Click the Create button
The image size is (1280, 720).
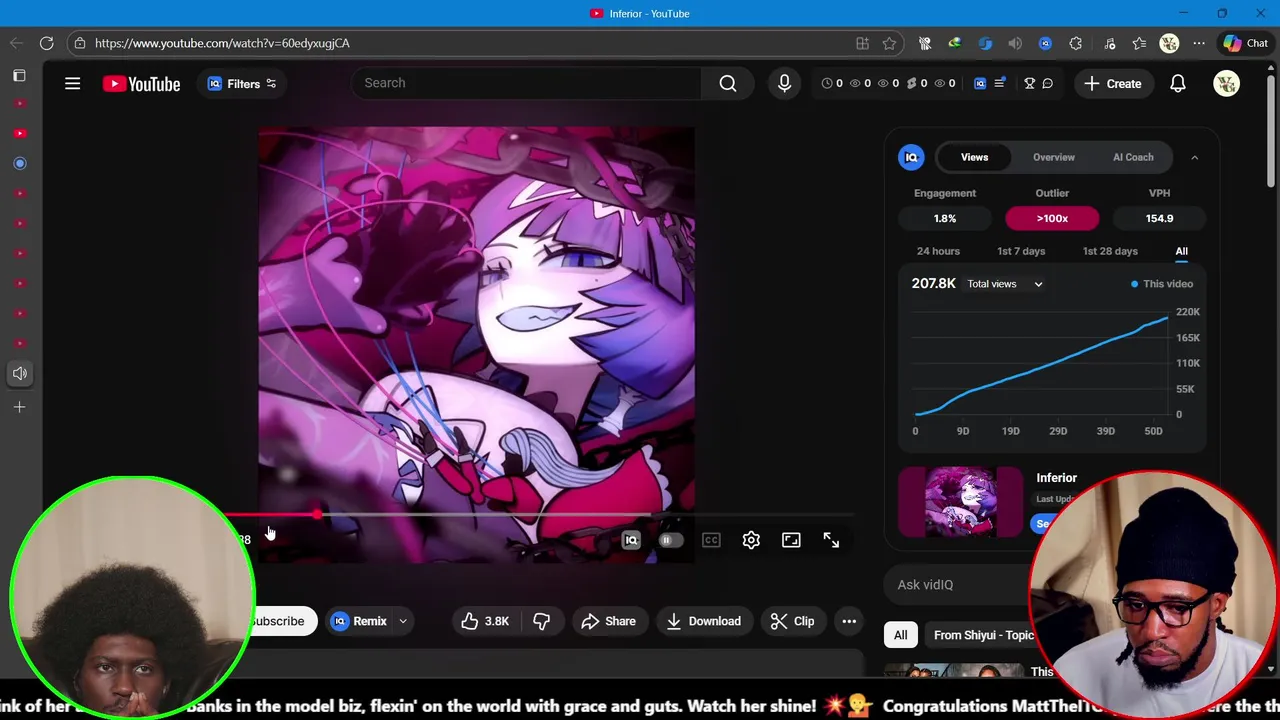pos(1111,83)
